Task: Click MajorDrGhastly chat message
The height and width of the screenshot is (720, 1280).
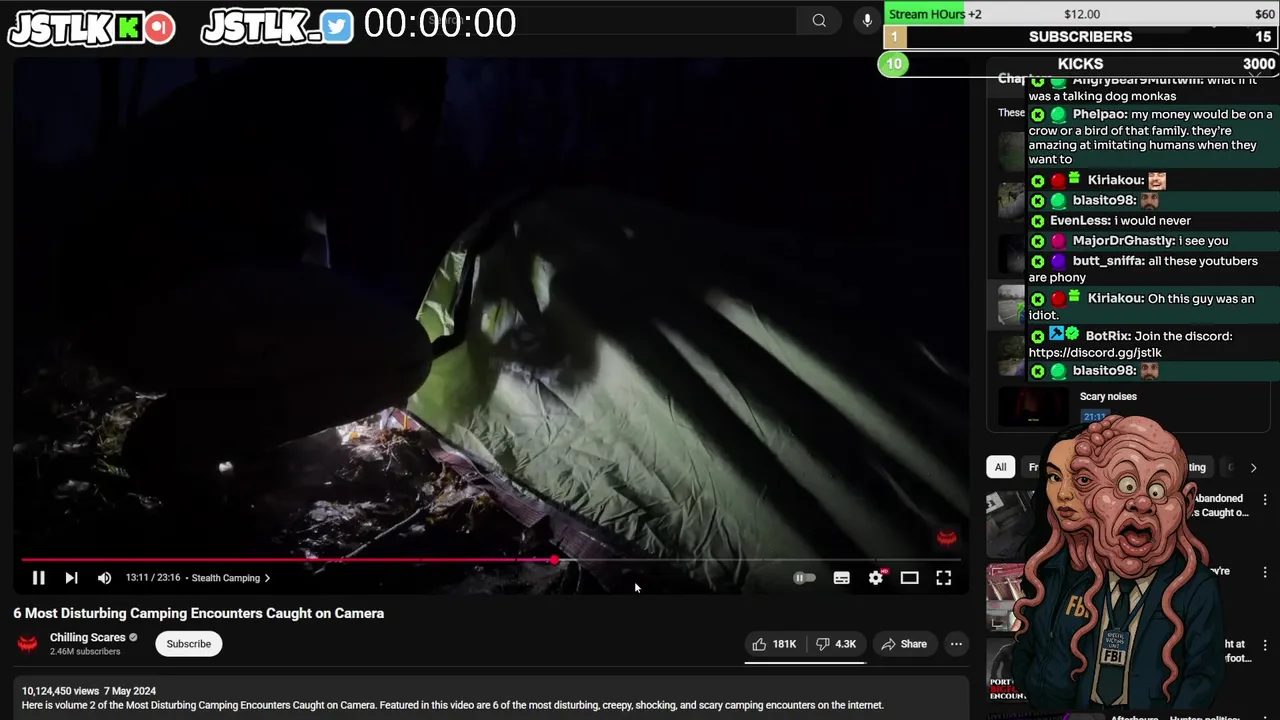Action: [x=1153, y=241]
